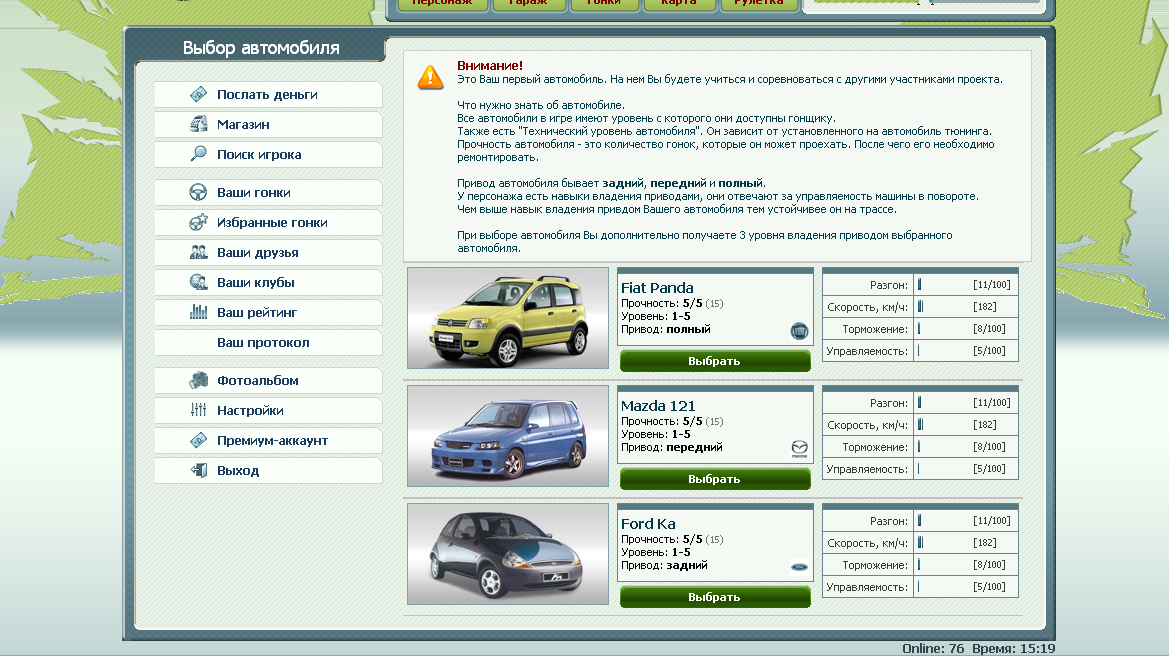Click the camera icon for Фотоальбом
Image resolution: width=1169 pixels, height=656 pixels.
point(198,381)
